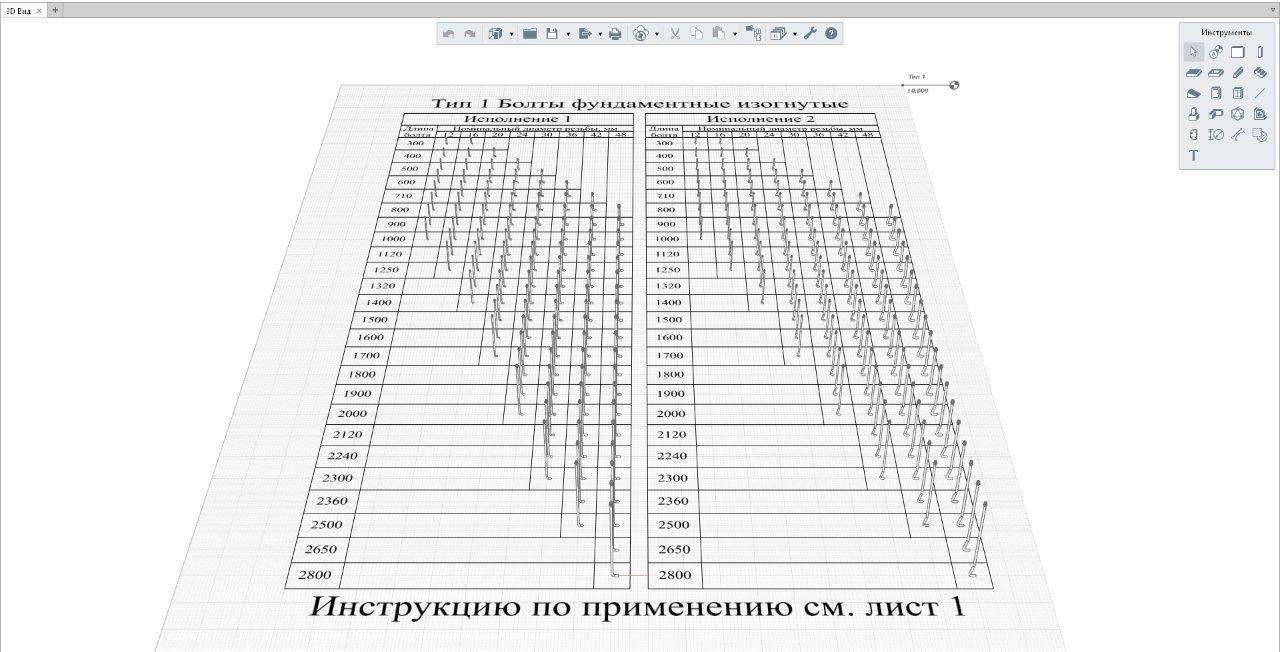The image size is (1280, 652).
Task: Select the Window tool
Action: [1239, 94]
